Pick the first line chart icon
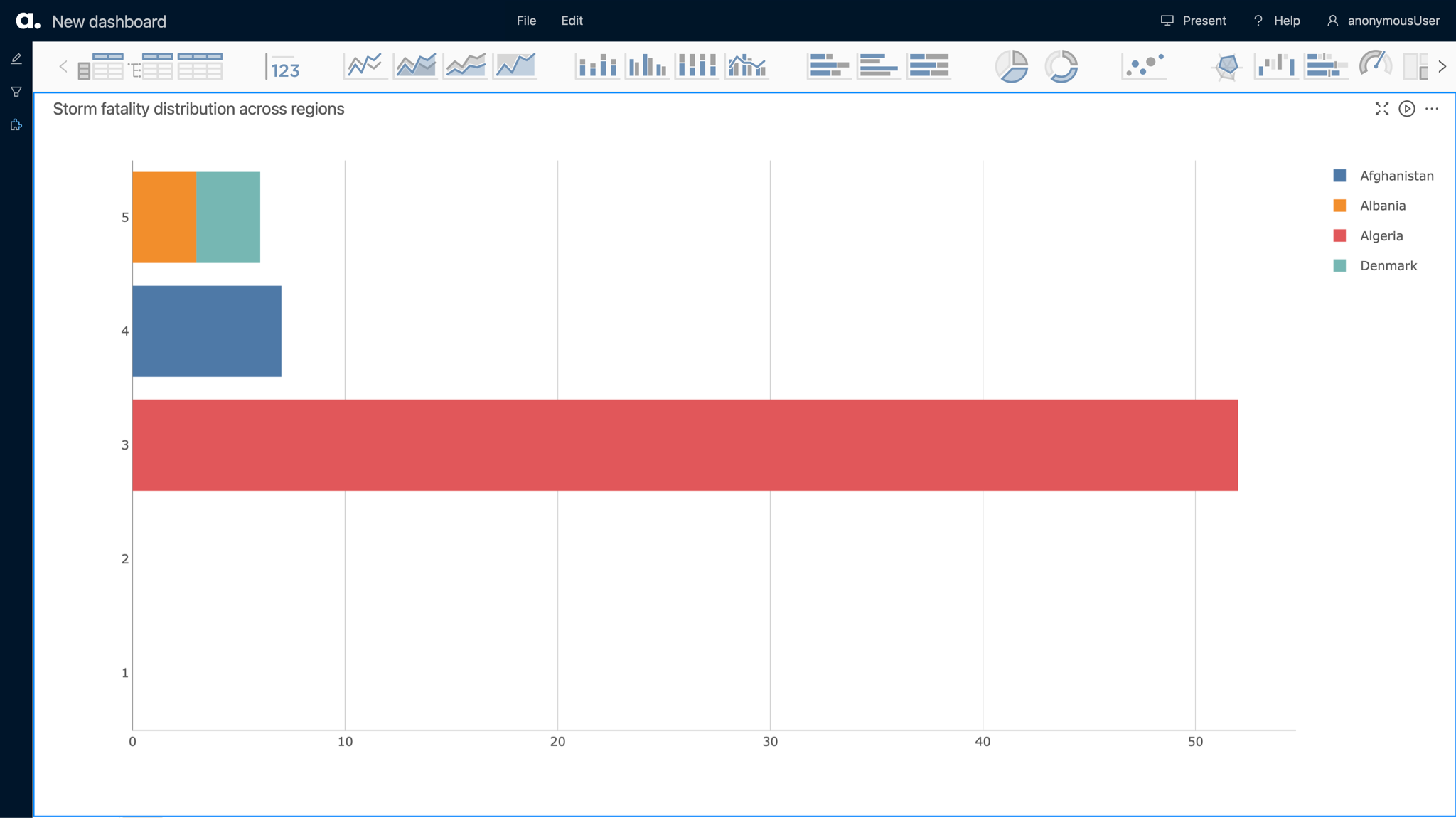Image resolution: width=1456 pixels, height=818 pixels. click(365, 66)
